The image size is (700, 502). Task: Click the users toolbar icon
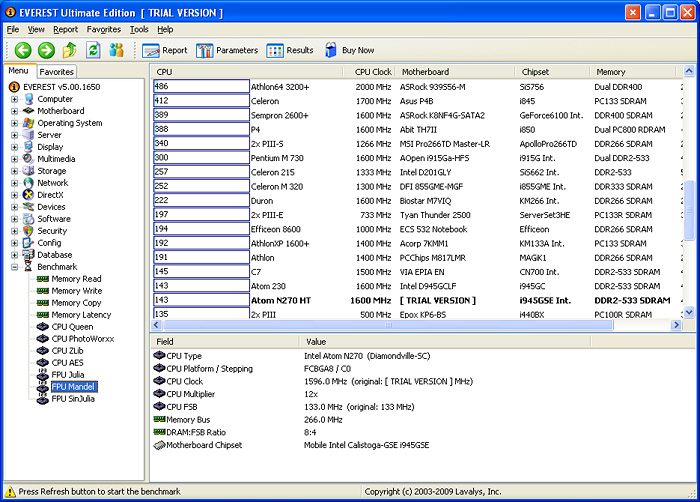coord(117,50)
